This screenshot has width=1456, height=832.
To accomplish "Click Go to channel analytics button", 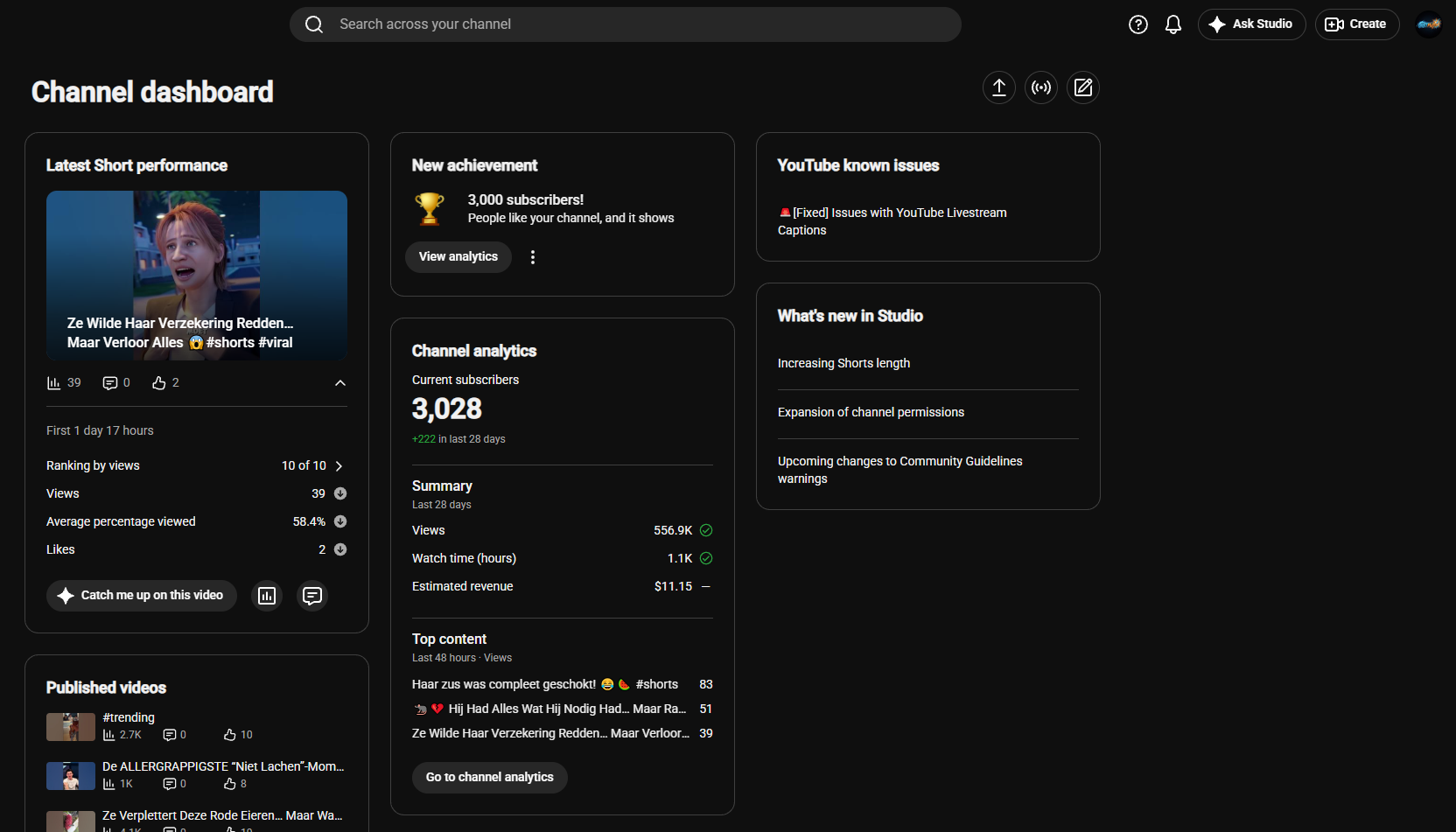I will click(490, 778).
